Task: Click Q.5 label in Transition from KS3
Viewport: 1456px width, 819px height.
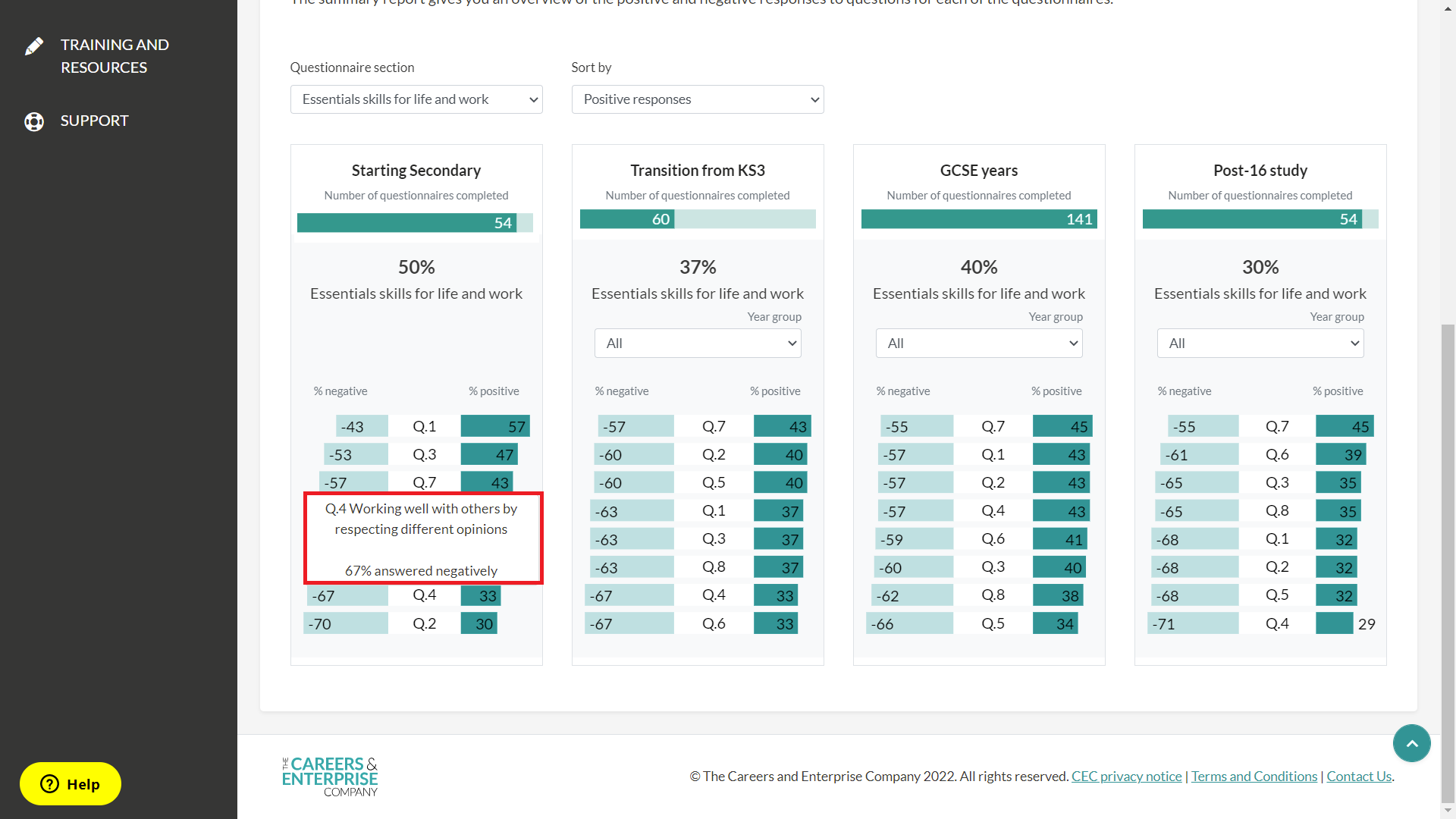Action: tap(714, 482)
